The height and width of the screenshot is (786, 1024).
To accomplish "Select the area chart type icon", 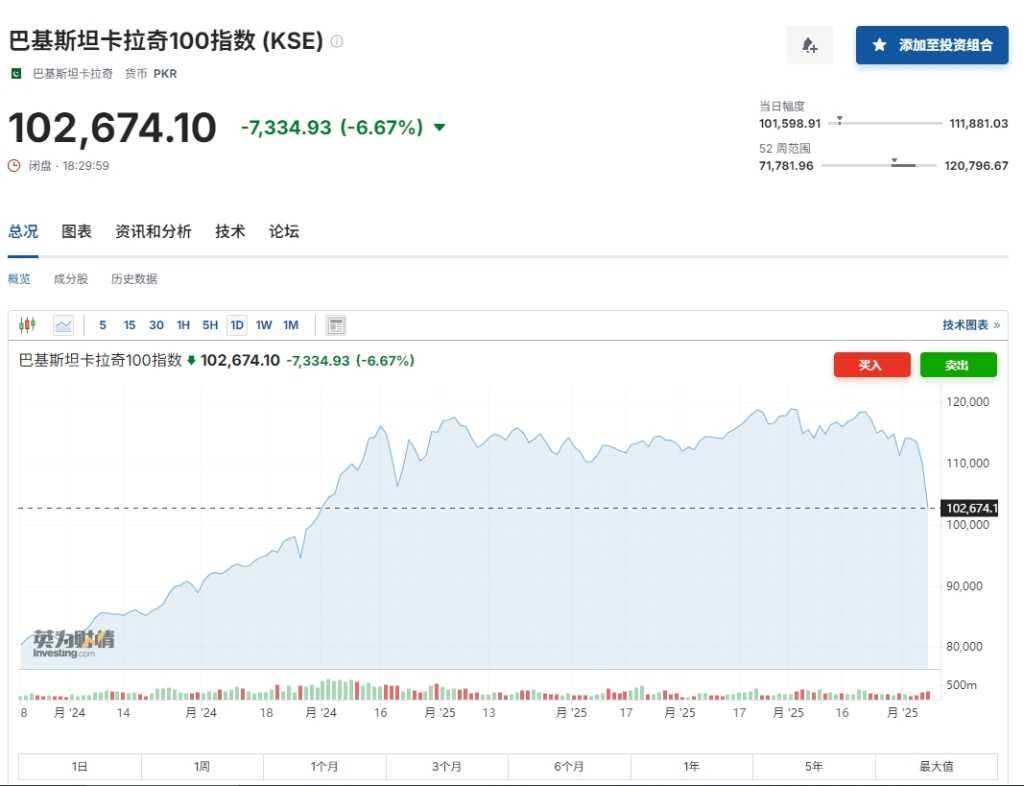I will point(63,325).
